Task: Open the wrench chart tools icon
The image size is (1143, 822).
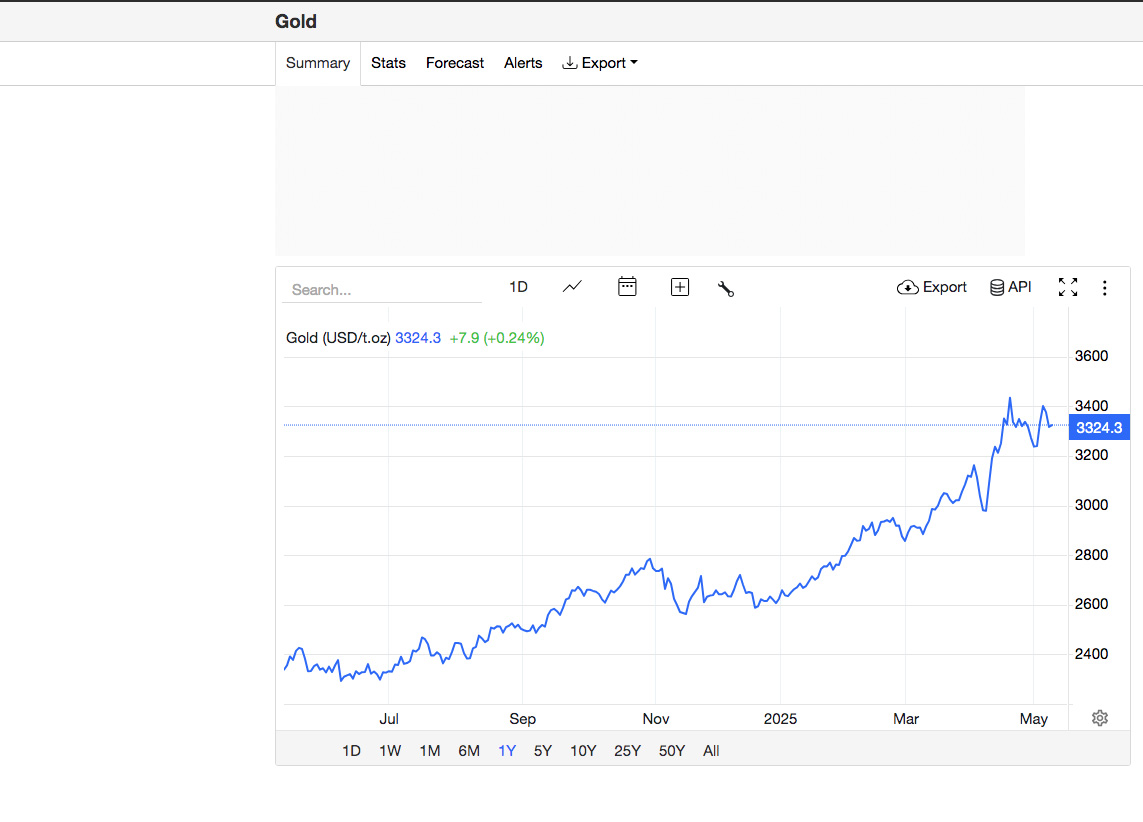Action: [726, 288]
